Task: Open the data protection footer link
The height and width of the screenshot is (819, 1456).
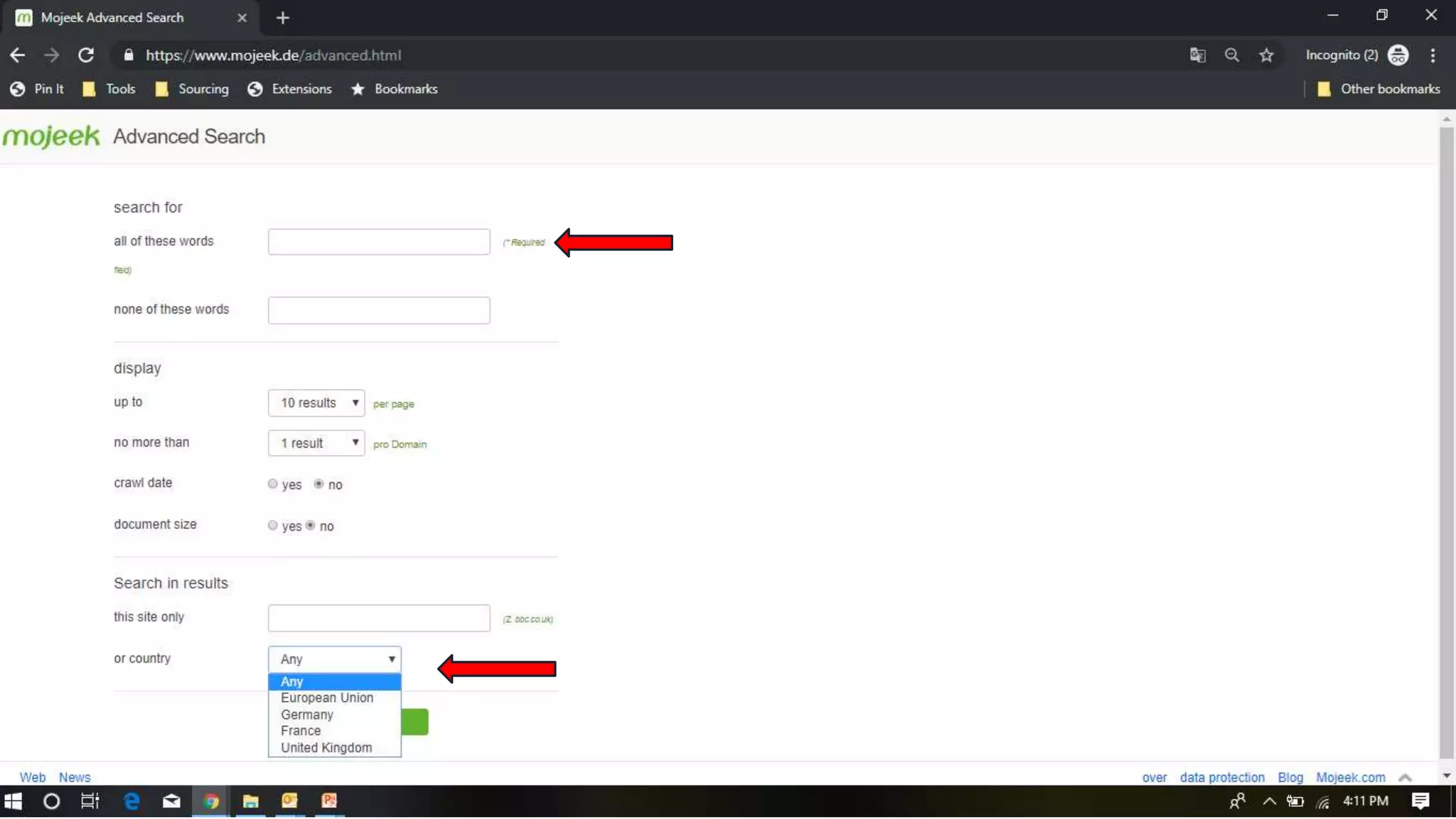Action: [x=1221, y=777]
